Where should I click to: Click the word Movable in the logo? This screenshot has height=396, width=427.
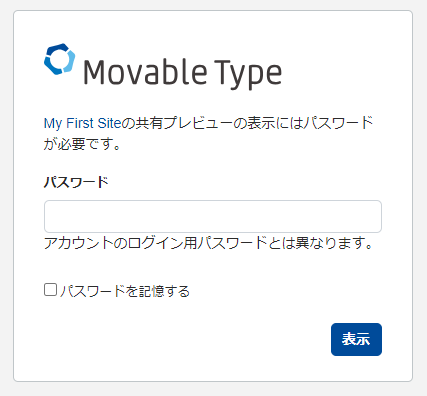point(145,72)
